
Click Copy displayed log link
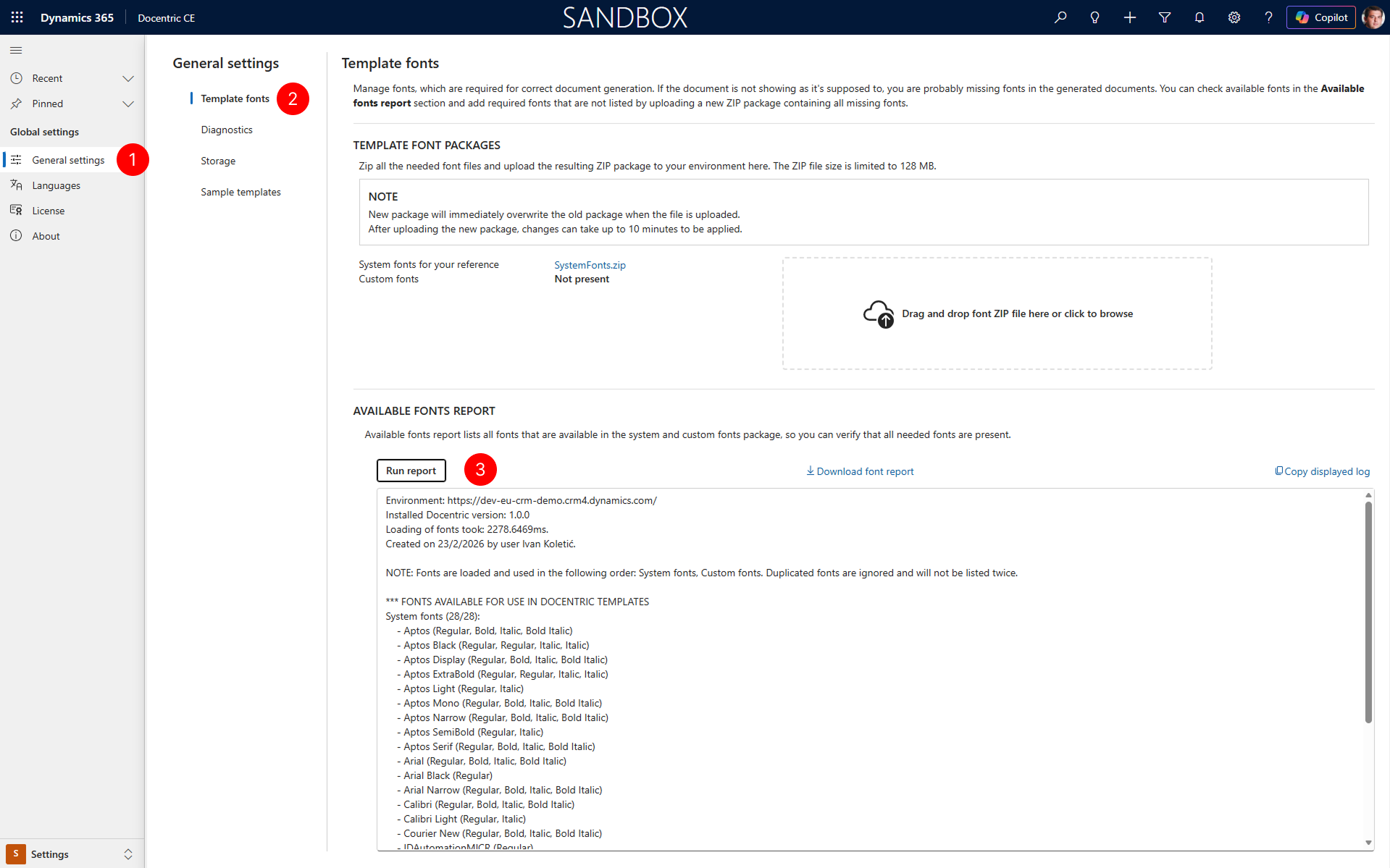(x=1323, y=471)
